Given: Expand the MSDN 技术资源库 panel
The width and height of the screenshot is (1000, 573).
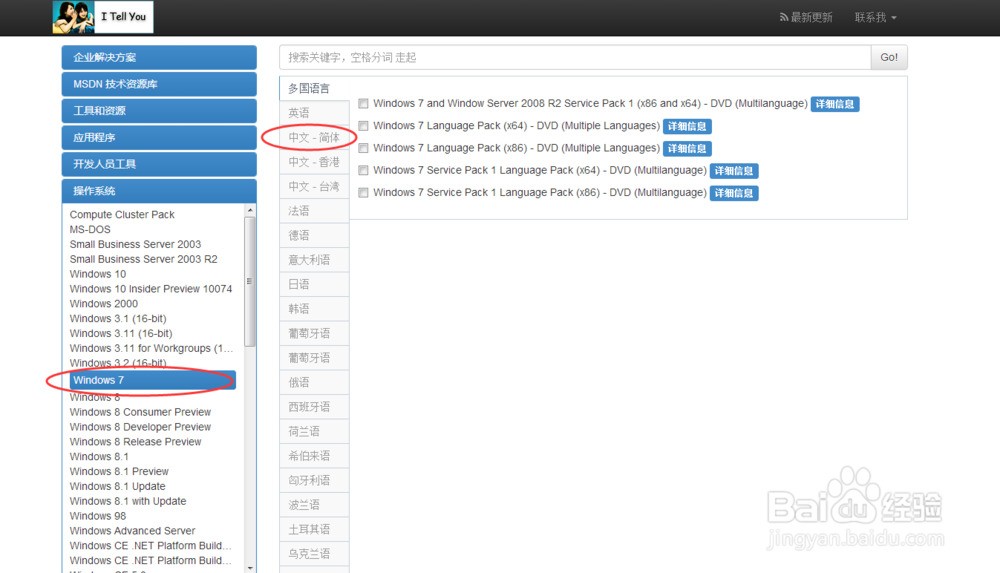Looking at the screenshot, I should (x=159, y=84).
